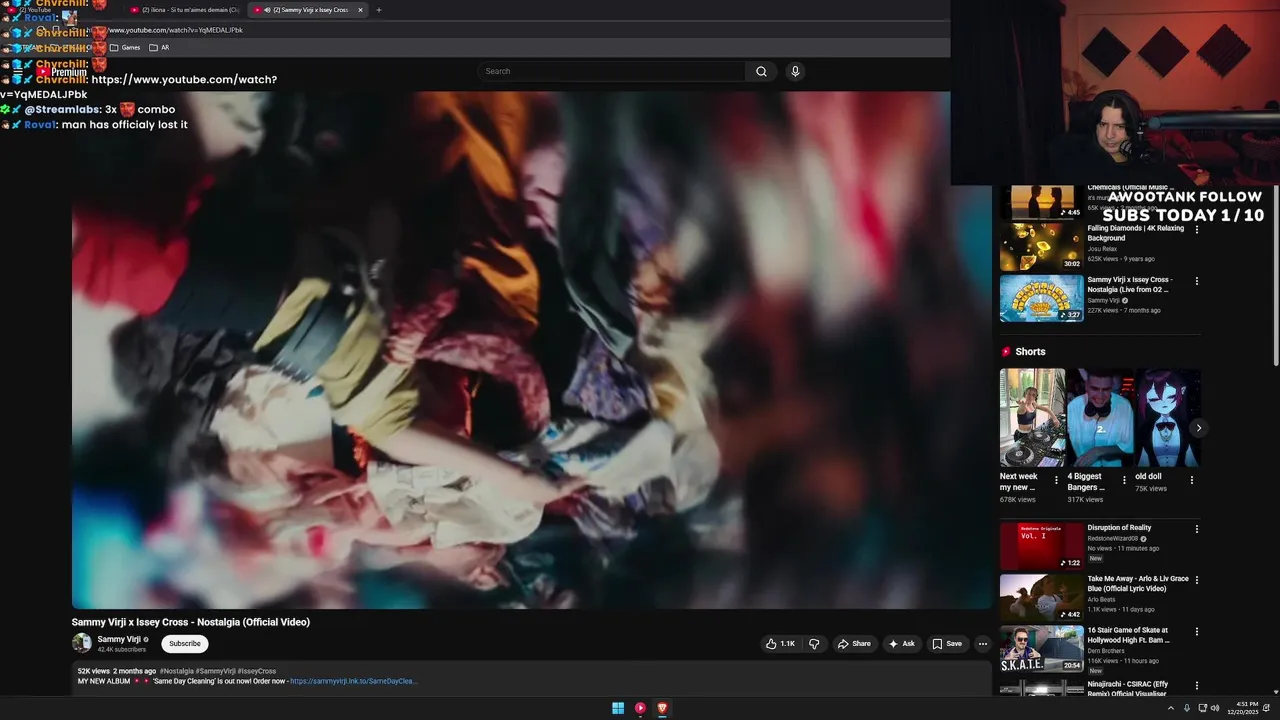Image resolution: width=1280 pixels, height=720 pixels.
Task: Click the page vertical scrollbar
Action: [x=1275, y=275]
